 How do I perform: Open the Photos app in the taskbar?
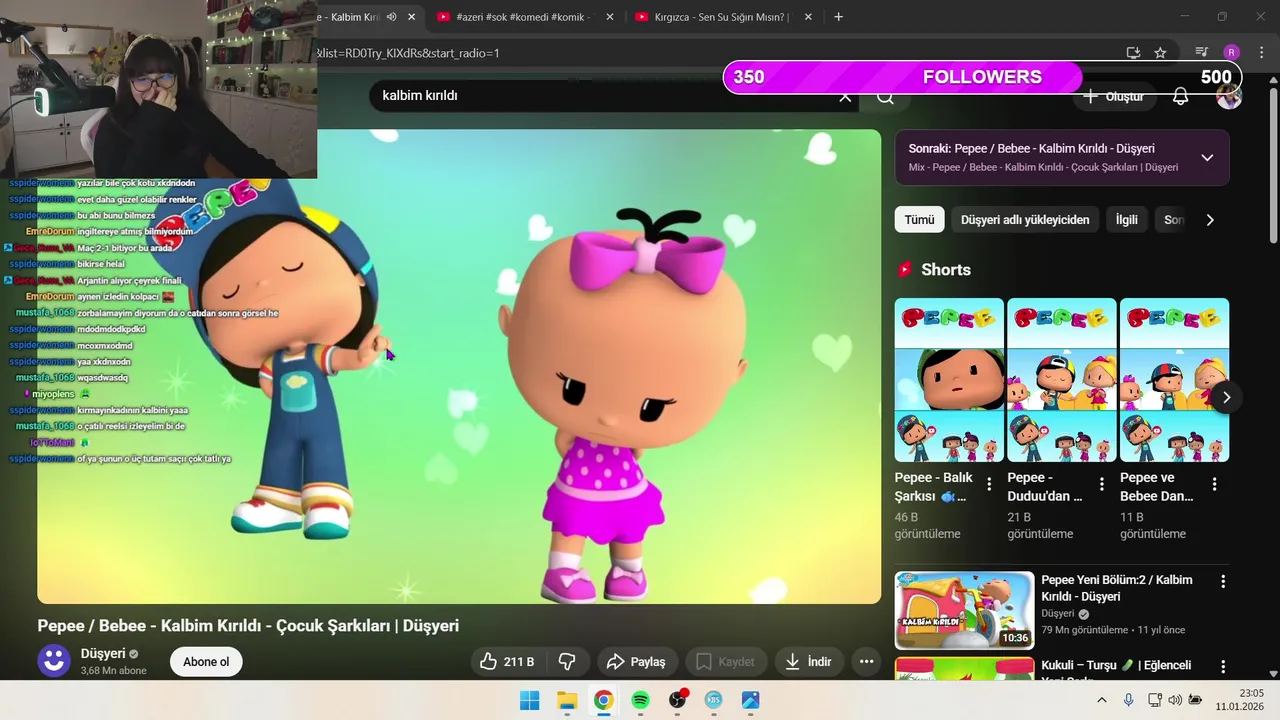[750, 700]
